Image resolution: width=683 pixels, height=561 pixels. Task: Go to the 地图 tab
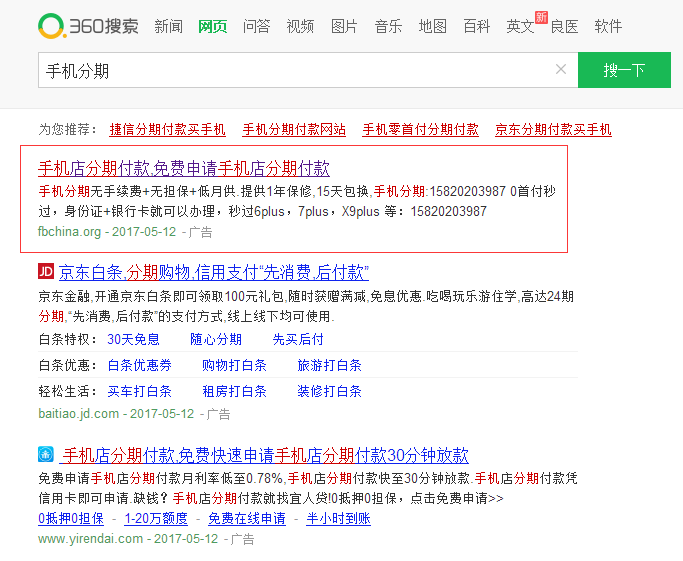point(432,26)
